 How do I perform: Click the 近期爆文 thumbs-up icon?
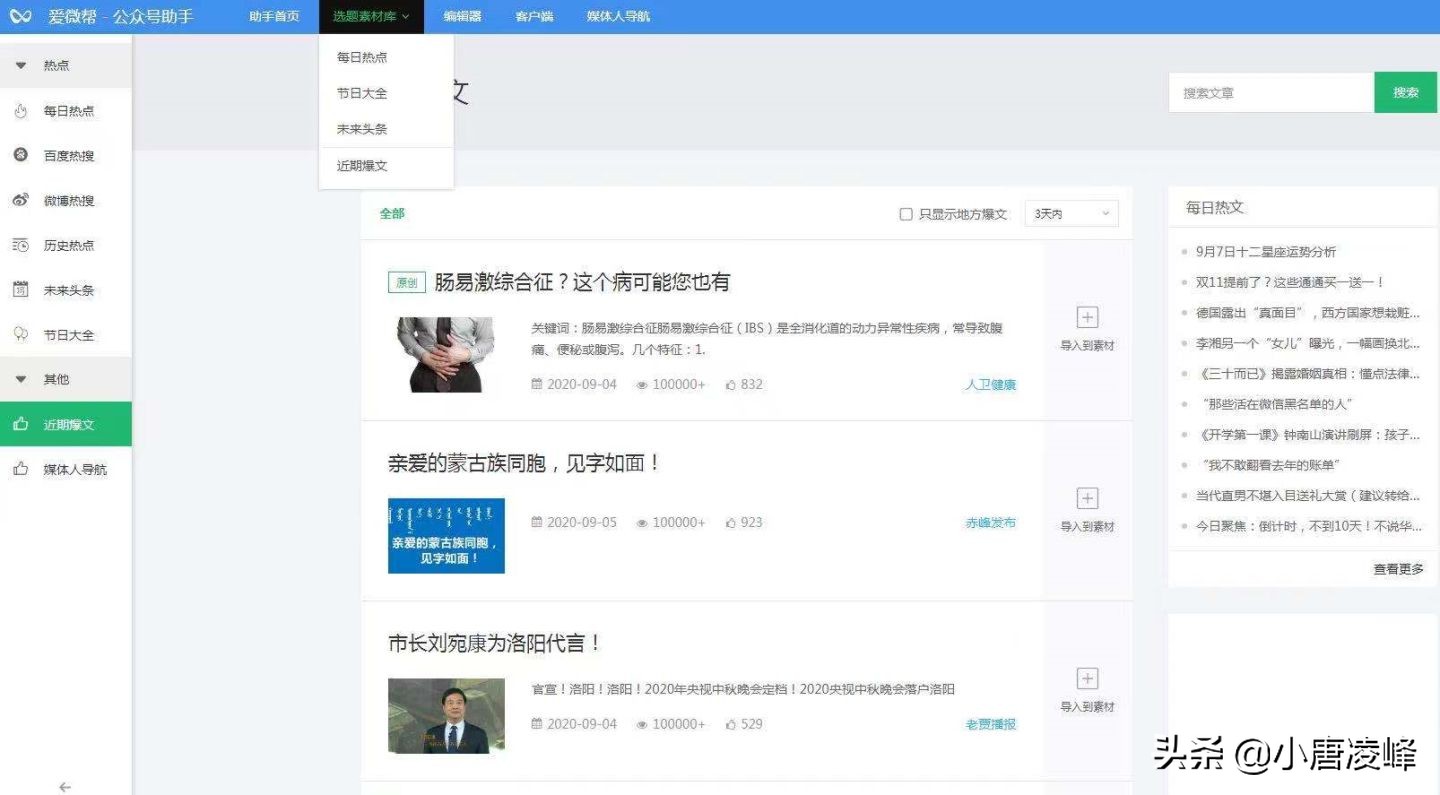(x=22, y=424)
